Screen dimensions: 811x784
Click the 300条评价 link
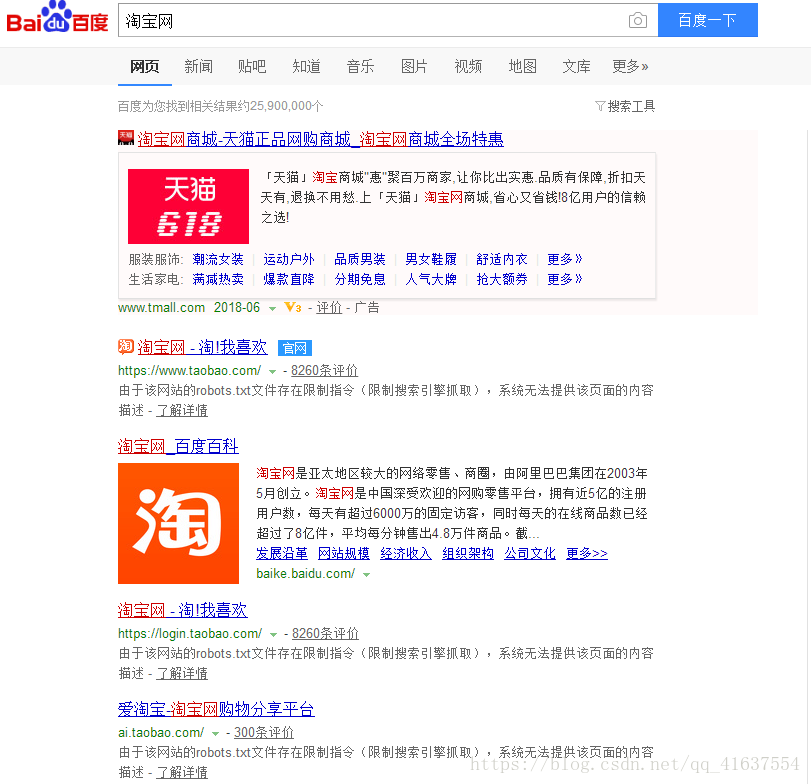[264, 732]
